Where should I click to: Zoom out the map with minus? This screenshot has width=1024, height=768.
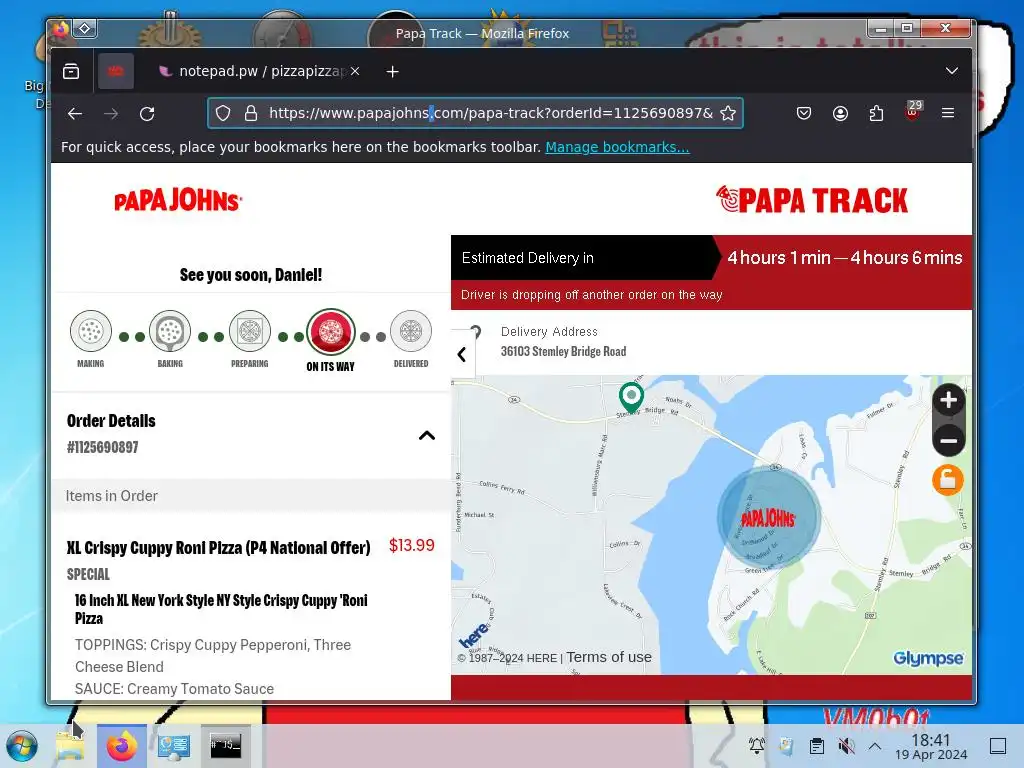[948, 440]
